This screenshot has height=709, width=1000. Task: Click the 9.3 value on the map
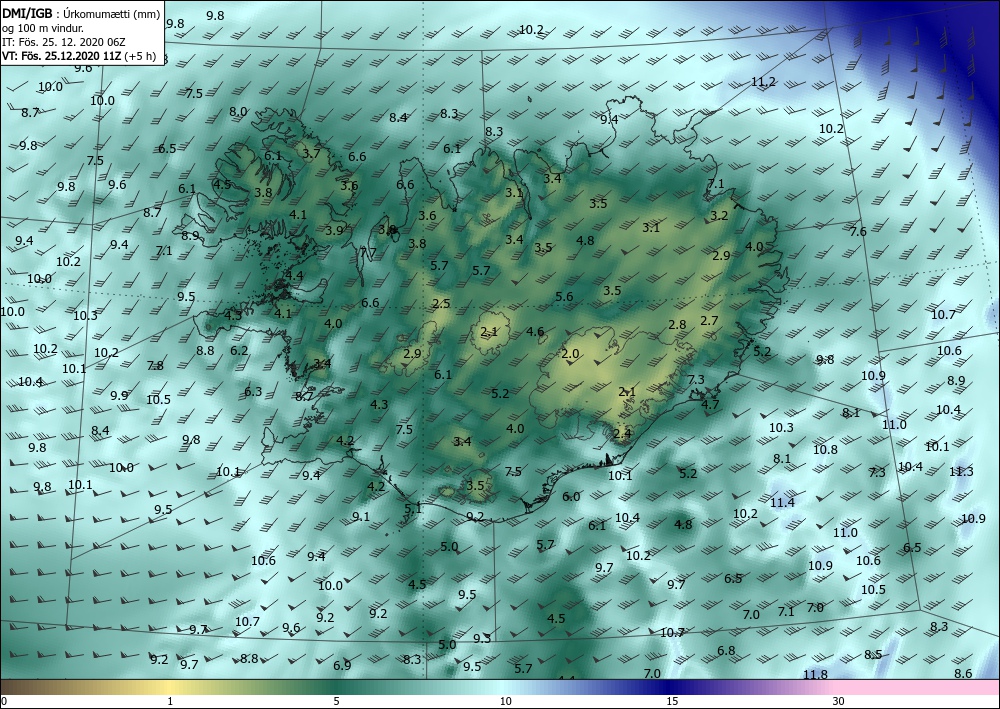click(482, 639)
